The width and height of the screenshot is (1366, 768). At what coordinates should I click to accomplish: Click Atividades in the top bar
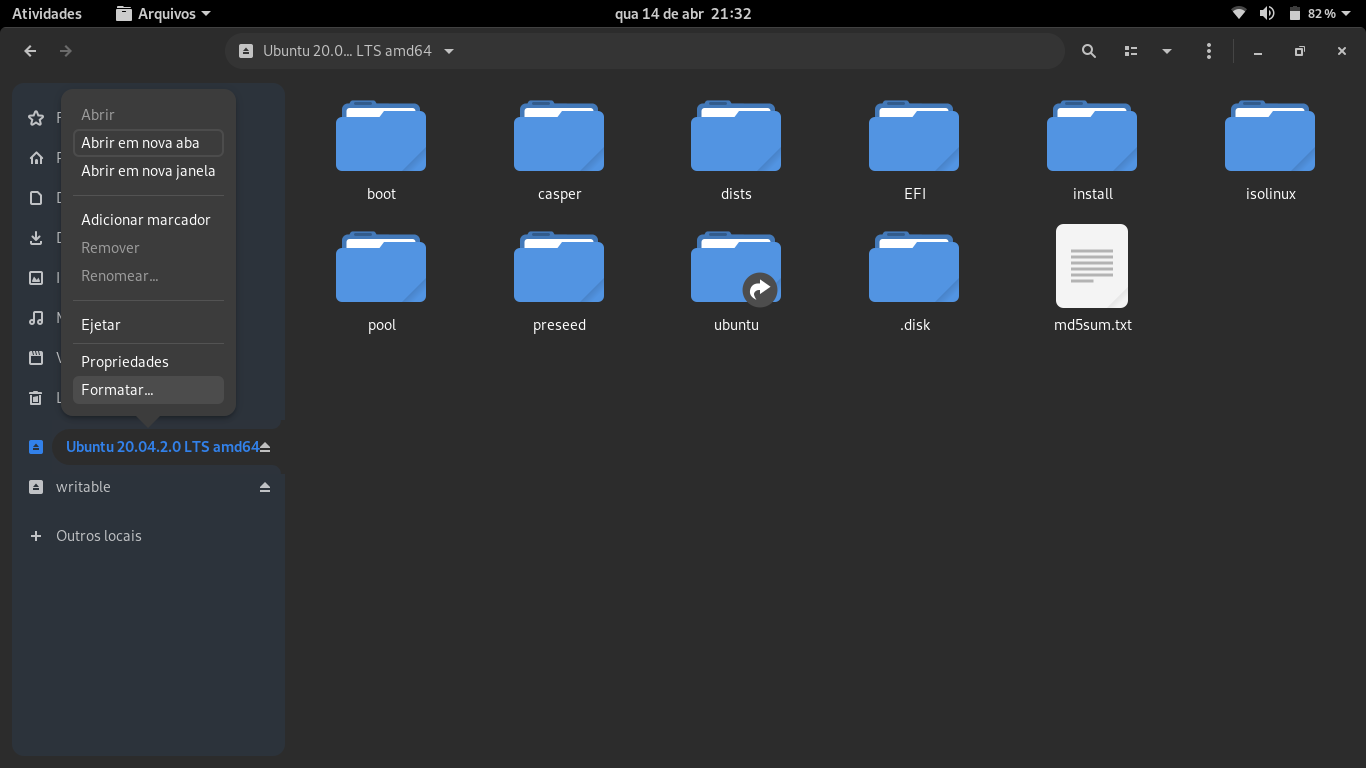47,14
